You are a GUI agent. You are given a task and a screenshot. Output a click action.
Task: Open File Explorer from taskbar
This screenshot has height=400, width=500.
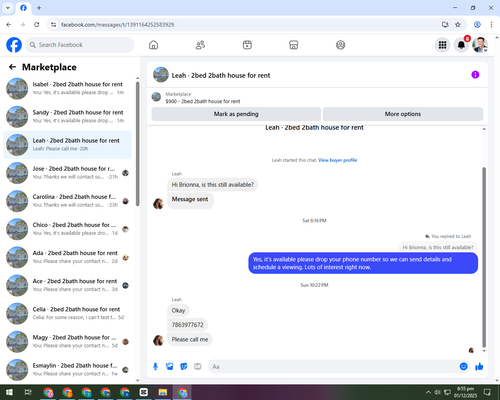point(163,392)
